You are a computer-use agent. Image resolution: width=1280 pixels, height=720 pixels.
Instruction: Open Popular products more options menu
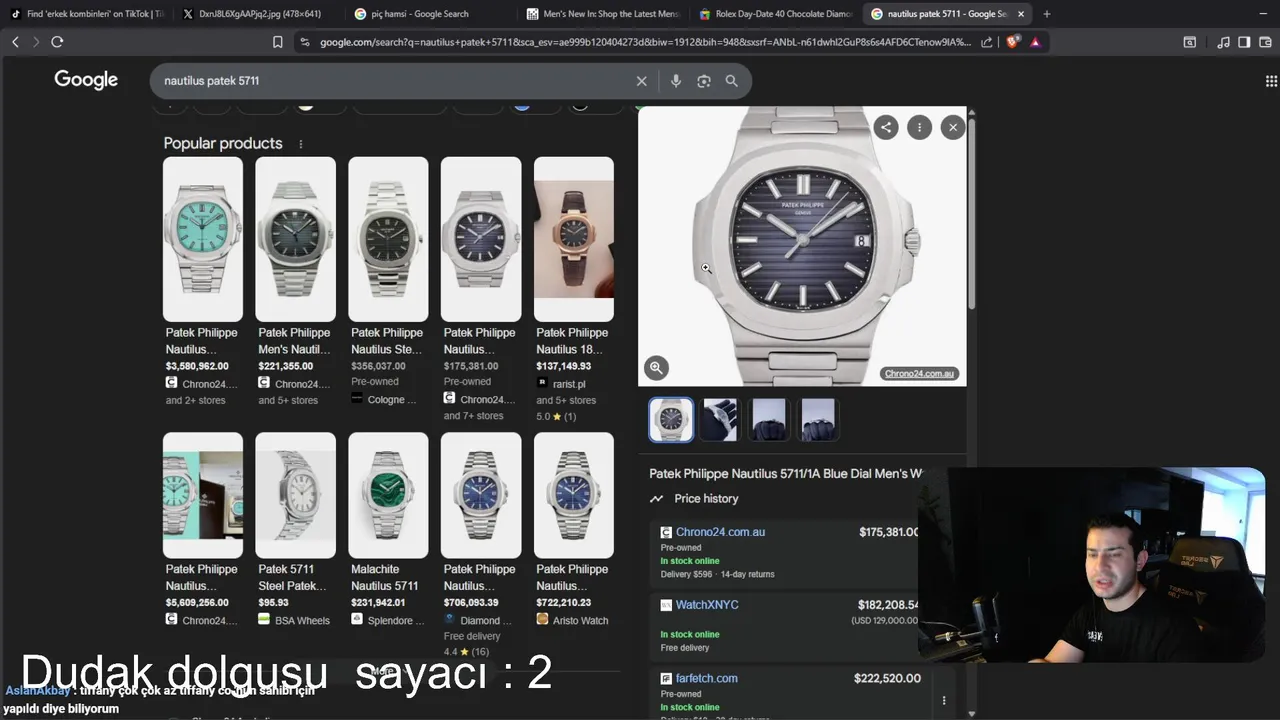point(300,144)
